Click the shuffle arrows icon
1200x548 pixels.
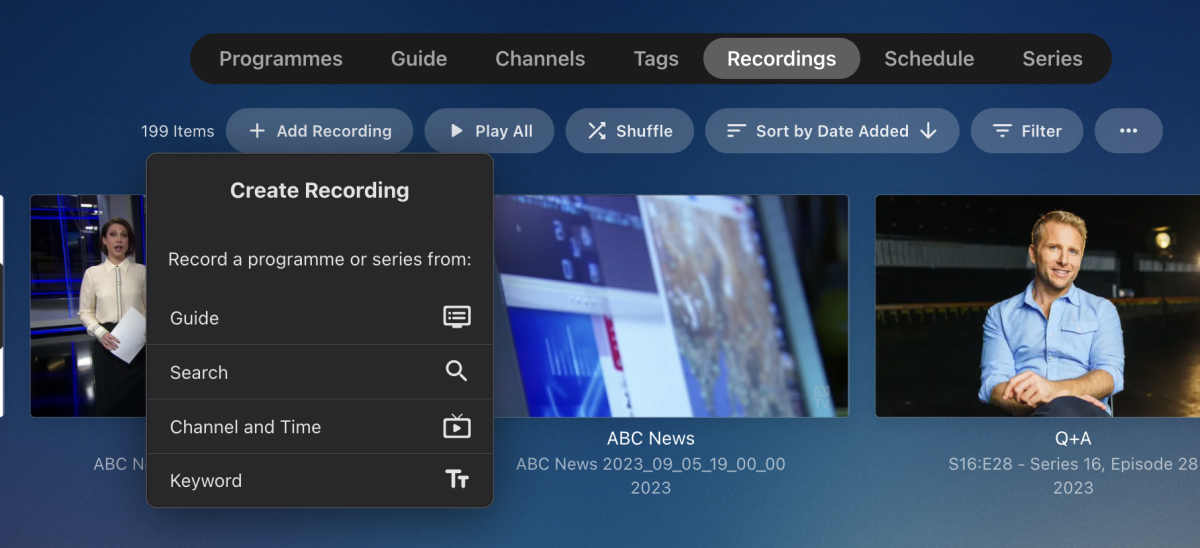(x=597, y=131)
